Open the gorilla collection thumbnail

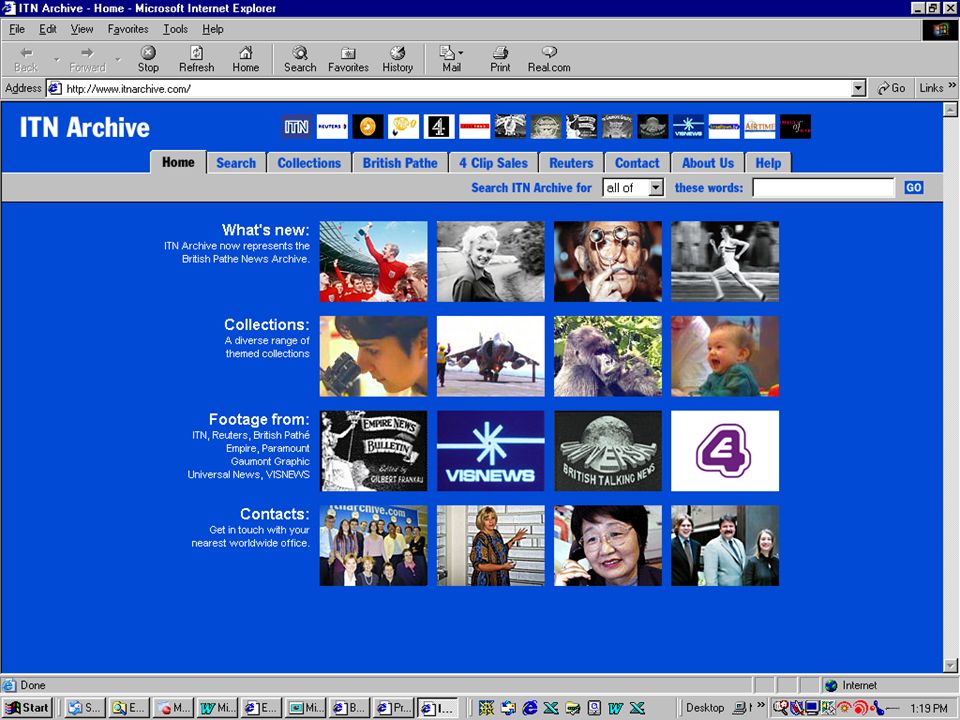[x=608, y=356]
